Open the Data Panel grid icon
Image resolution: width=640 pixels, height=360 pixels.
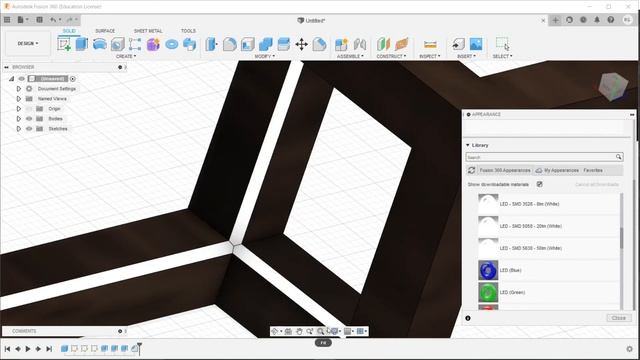(x=7, y=20)
